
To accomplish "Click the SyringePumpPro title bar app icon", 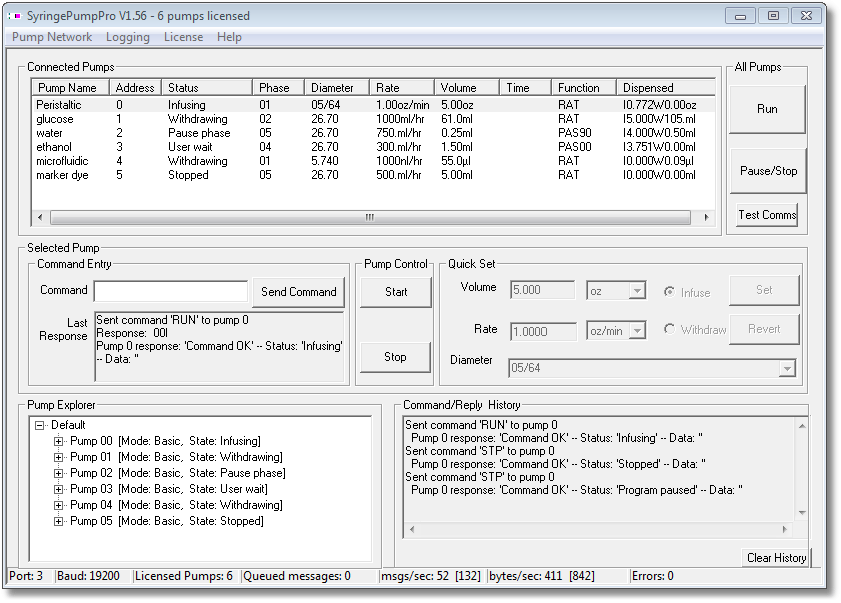I will (14, 16).
